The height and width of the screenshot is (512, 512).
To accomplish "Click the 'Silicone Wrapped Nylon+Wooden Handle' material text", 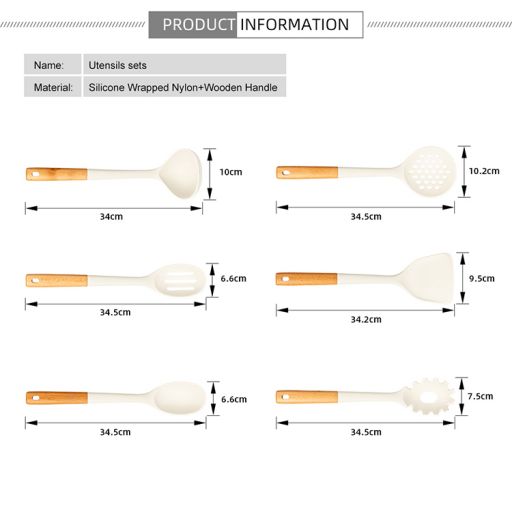I will point(183,87).
